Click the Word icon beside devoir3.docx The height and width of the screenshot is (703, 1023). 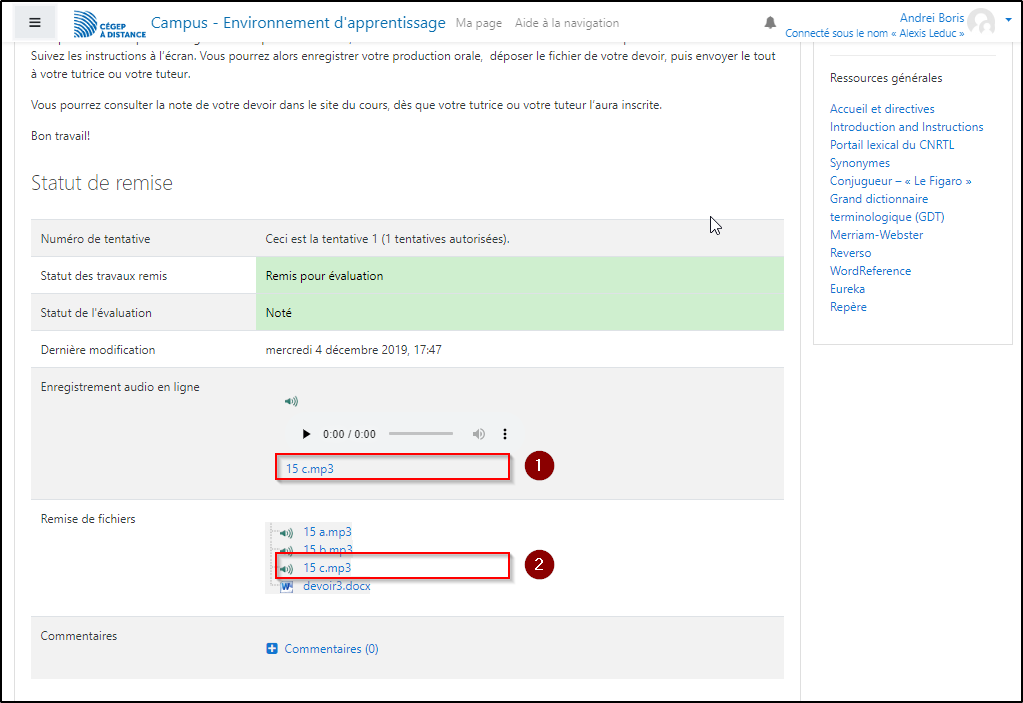(286, 586)
